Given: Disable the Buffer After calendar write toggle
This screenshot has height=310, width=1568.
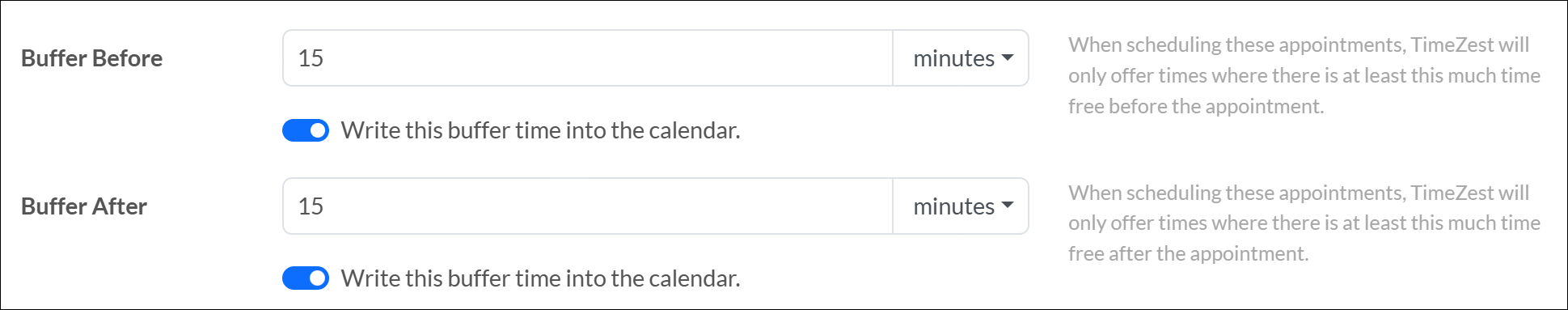Looking at the screenshot, I should point(306,278).
